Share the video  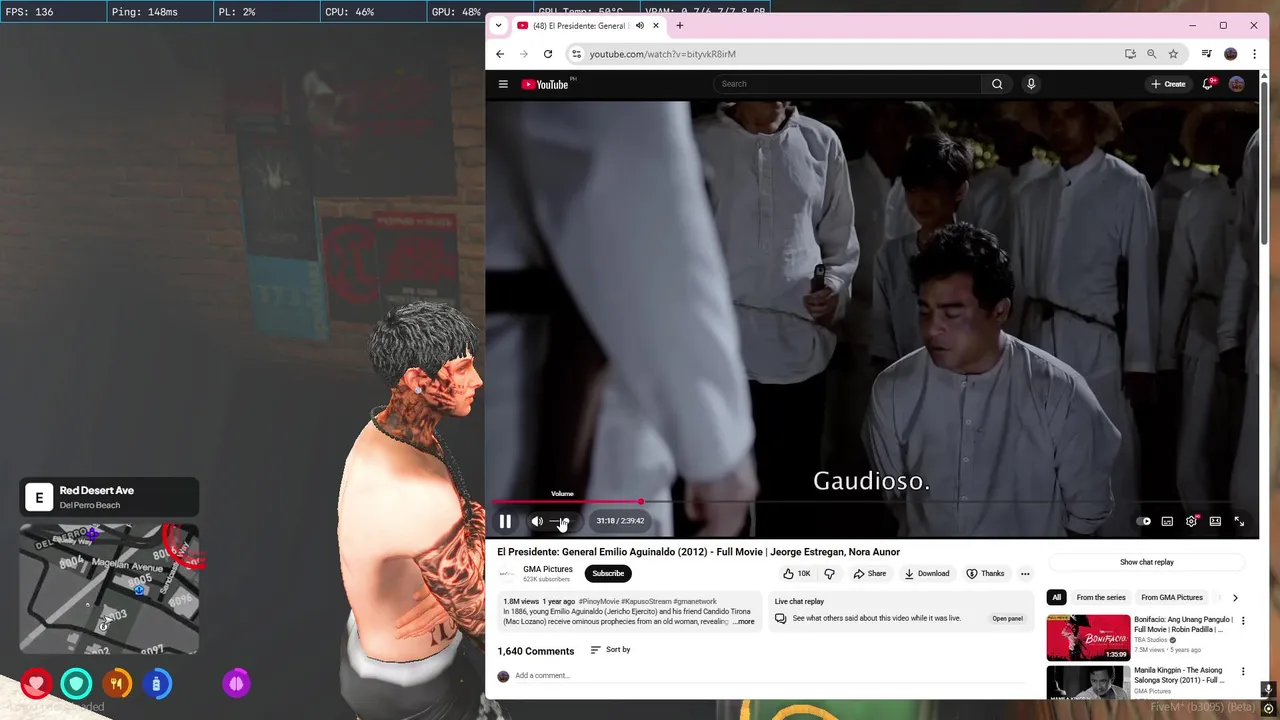coord(869,573)
